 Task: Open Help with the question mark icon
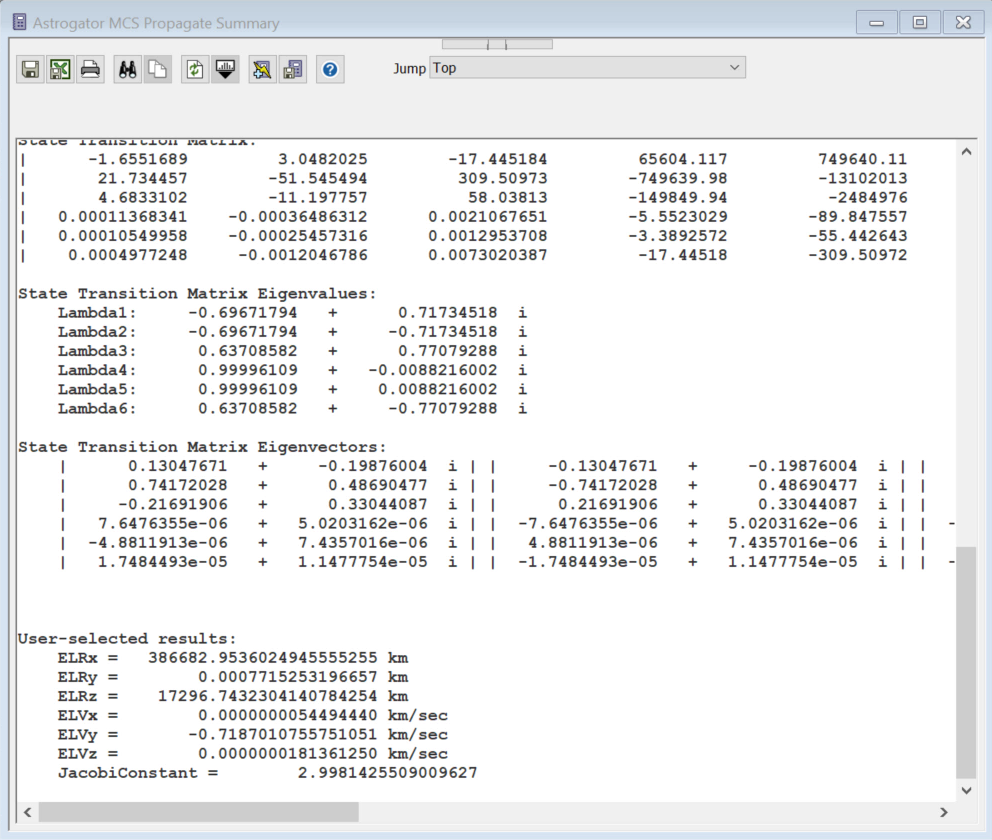pos(330,69)
